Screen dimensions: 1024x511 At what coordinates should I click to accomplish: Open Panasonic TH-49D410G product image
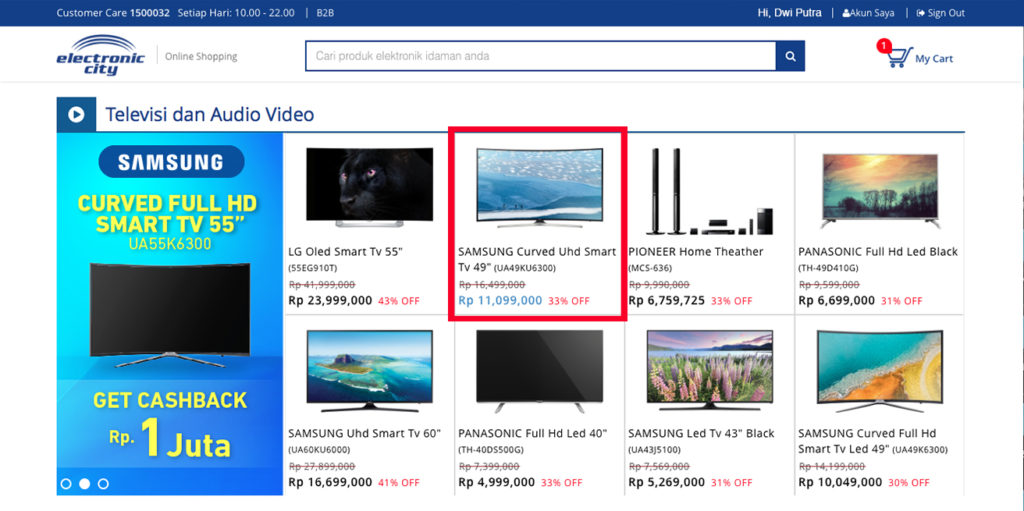pos(880,190)
